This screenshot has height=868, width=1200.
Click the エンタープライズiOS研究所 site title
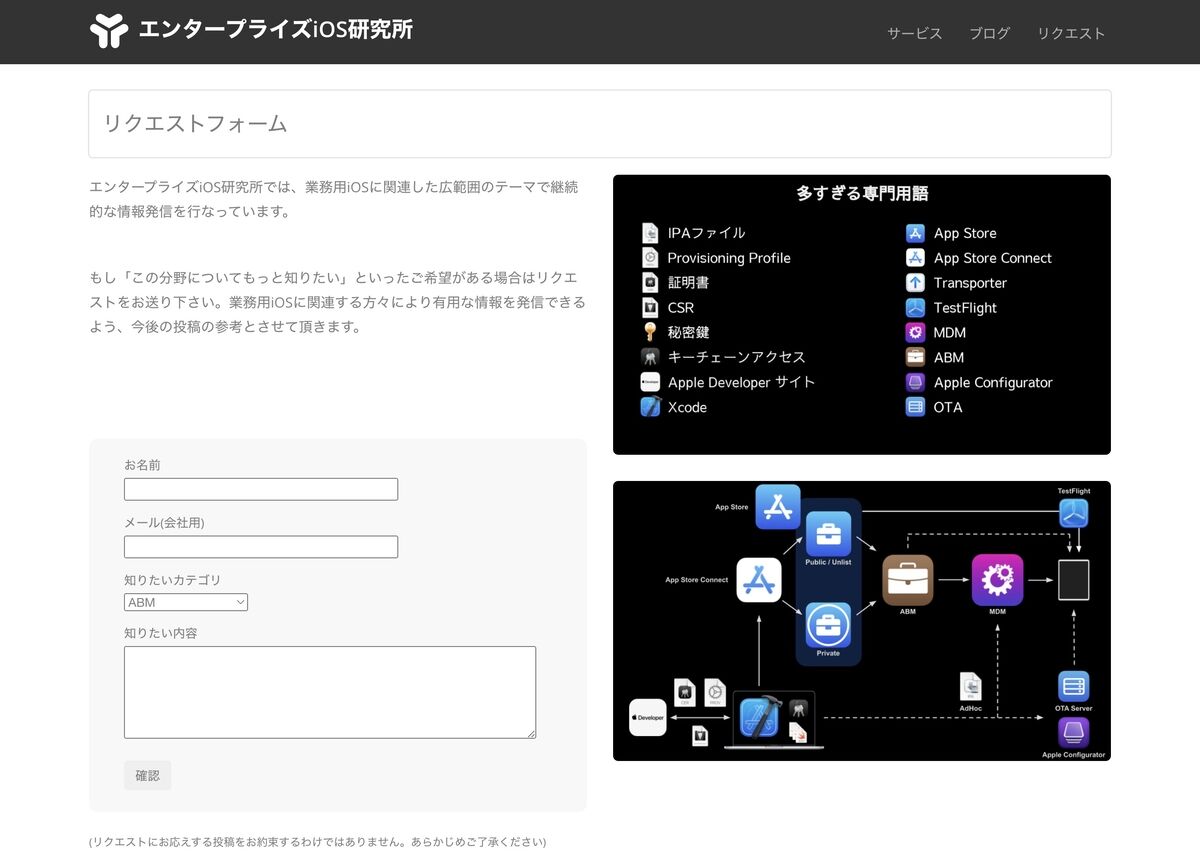pyautogui.click(x=275, y=30)
